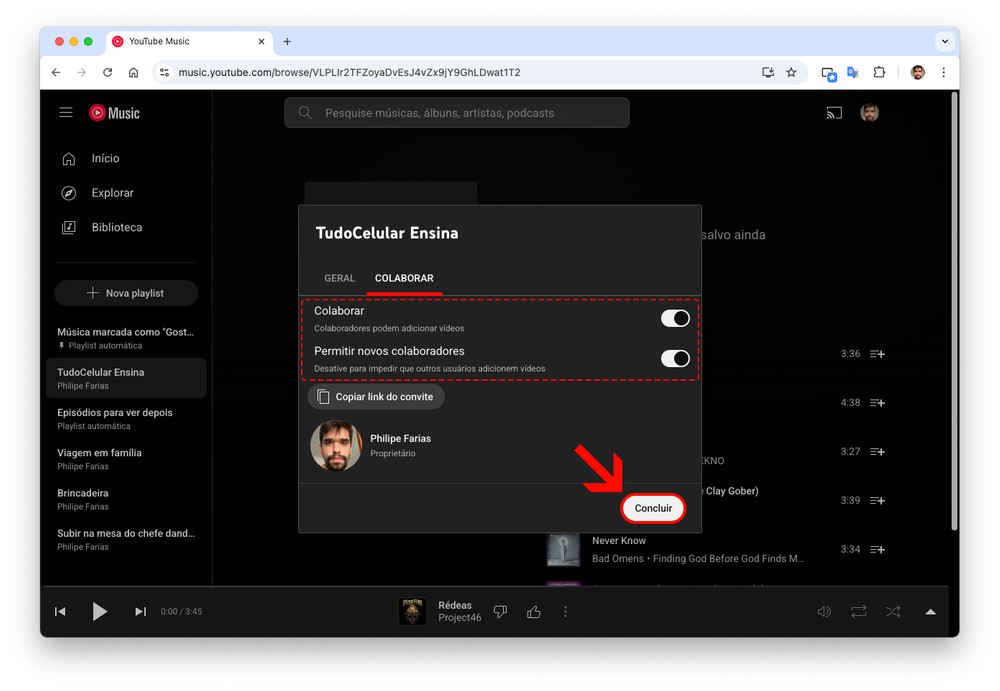The height and width of the screenshot is (691, 1000).
Task: Open Explorar in the sidebar
Action: 112,193
